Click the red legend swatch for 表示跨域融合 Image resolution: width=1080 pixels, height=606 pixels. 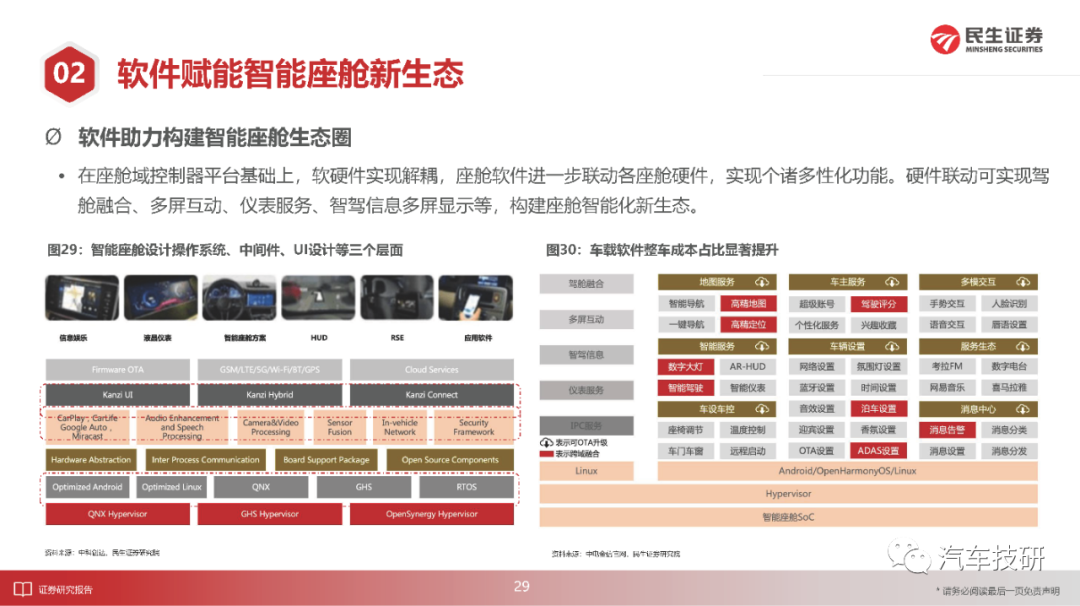pyautogui.click(x=546, y=454)
